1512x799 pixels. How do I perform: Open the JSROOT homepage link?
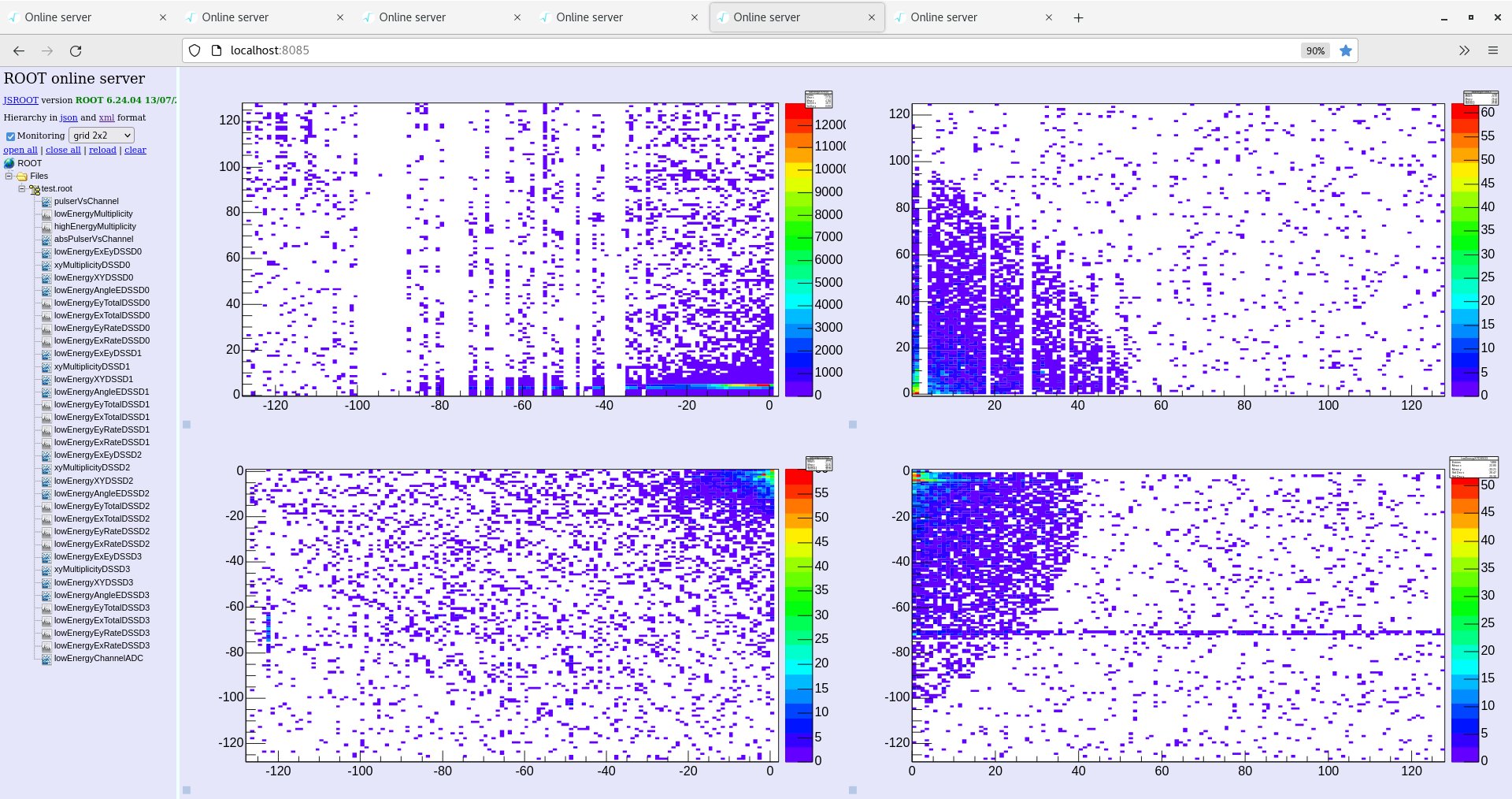tap(20, 100)
